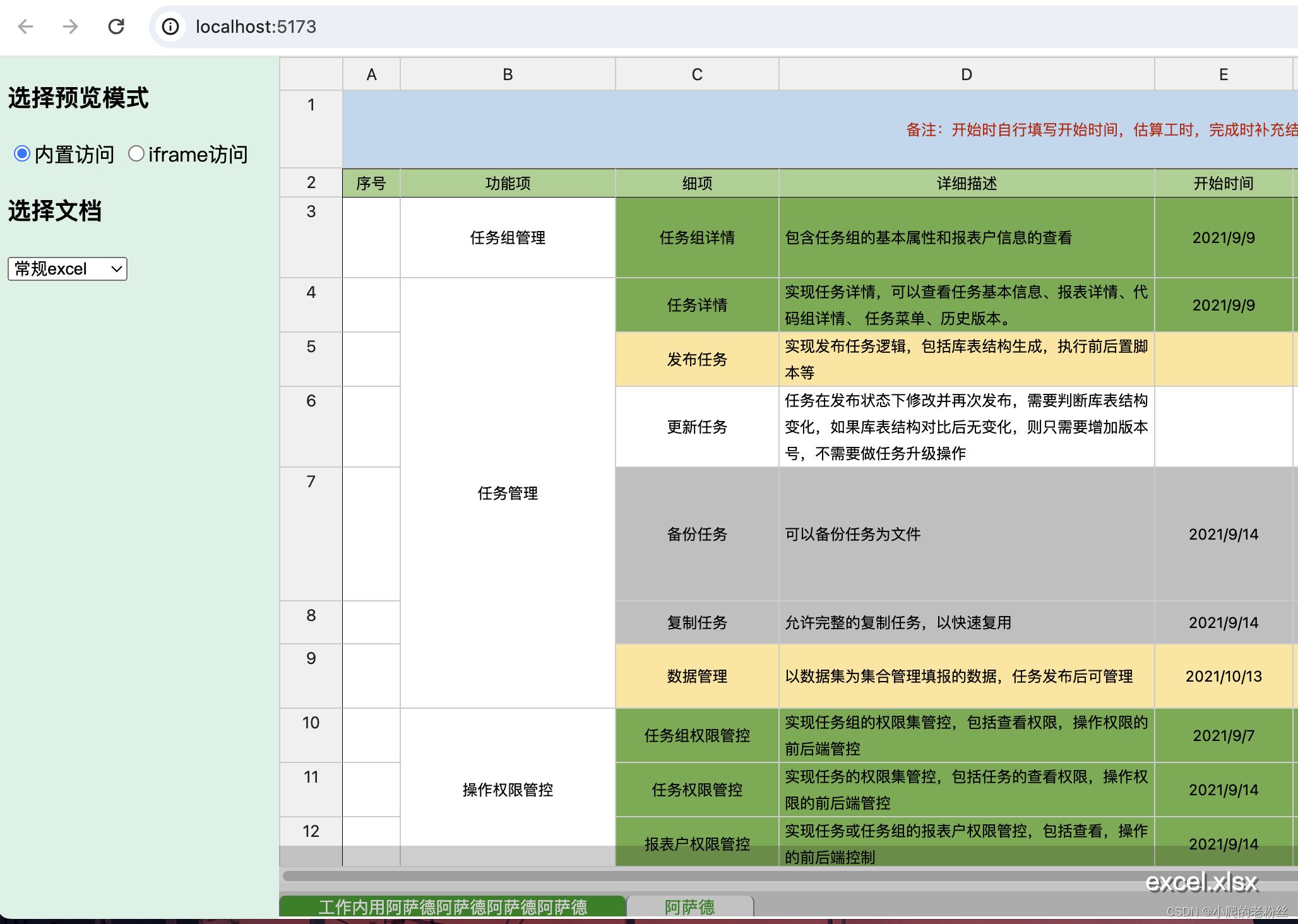Click the 数据管理 cell
1298x924 pixels.
tap(697, 676)
